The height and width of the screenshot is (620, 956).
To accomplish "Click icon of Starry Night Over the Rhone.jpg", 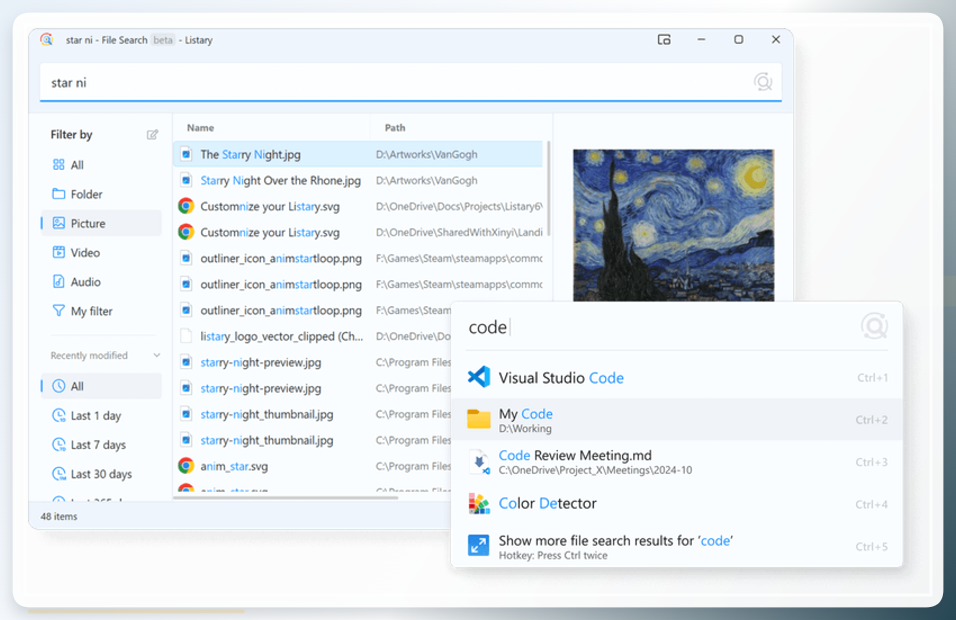I will tap(187, 180).
